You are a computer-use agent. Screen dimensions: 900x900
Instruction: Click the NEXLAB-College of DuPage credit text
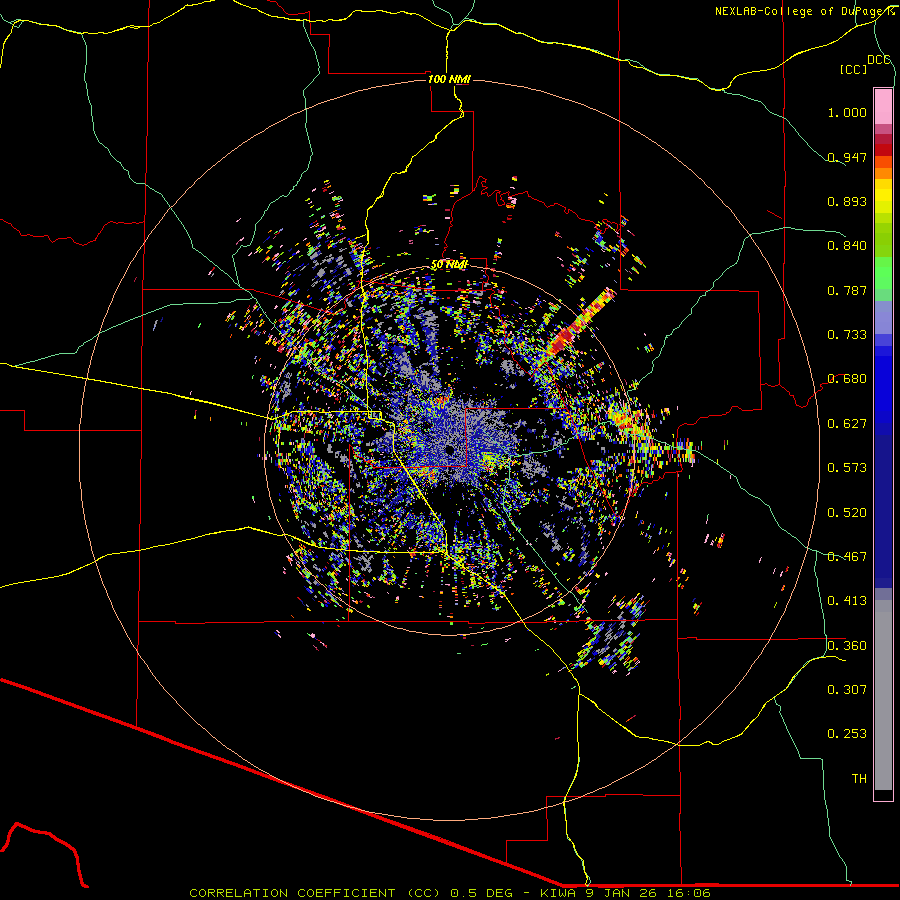[x=802, y=11]
